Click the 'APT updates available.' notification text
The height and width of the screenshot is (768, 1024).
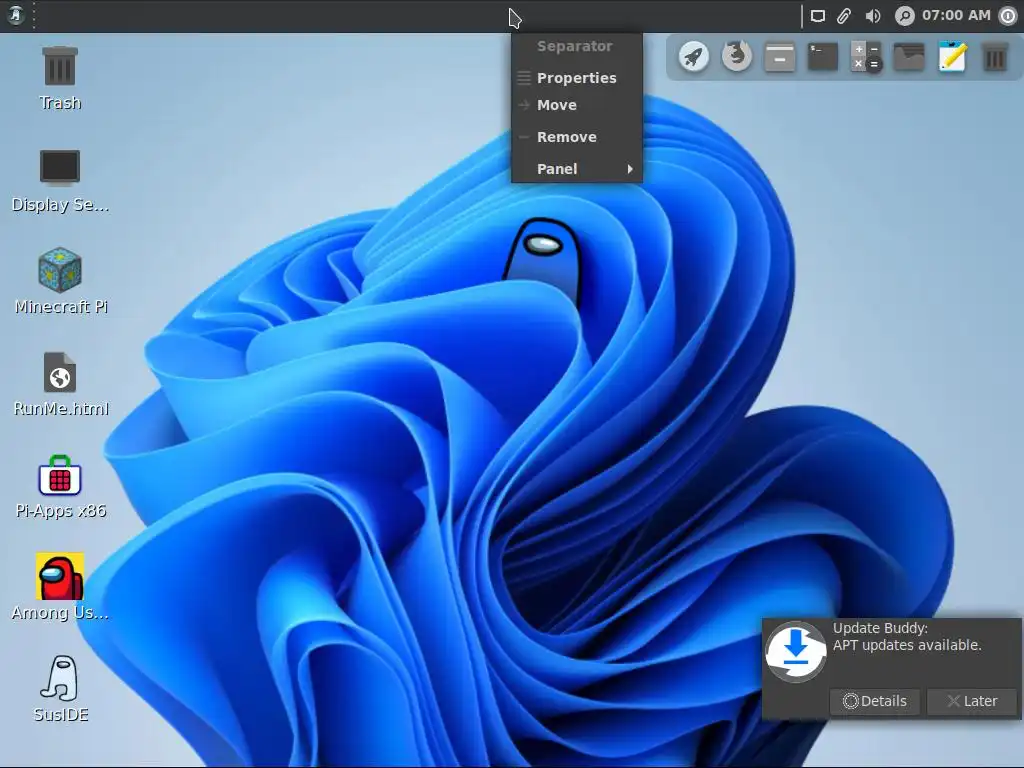tap(907, 645)
